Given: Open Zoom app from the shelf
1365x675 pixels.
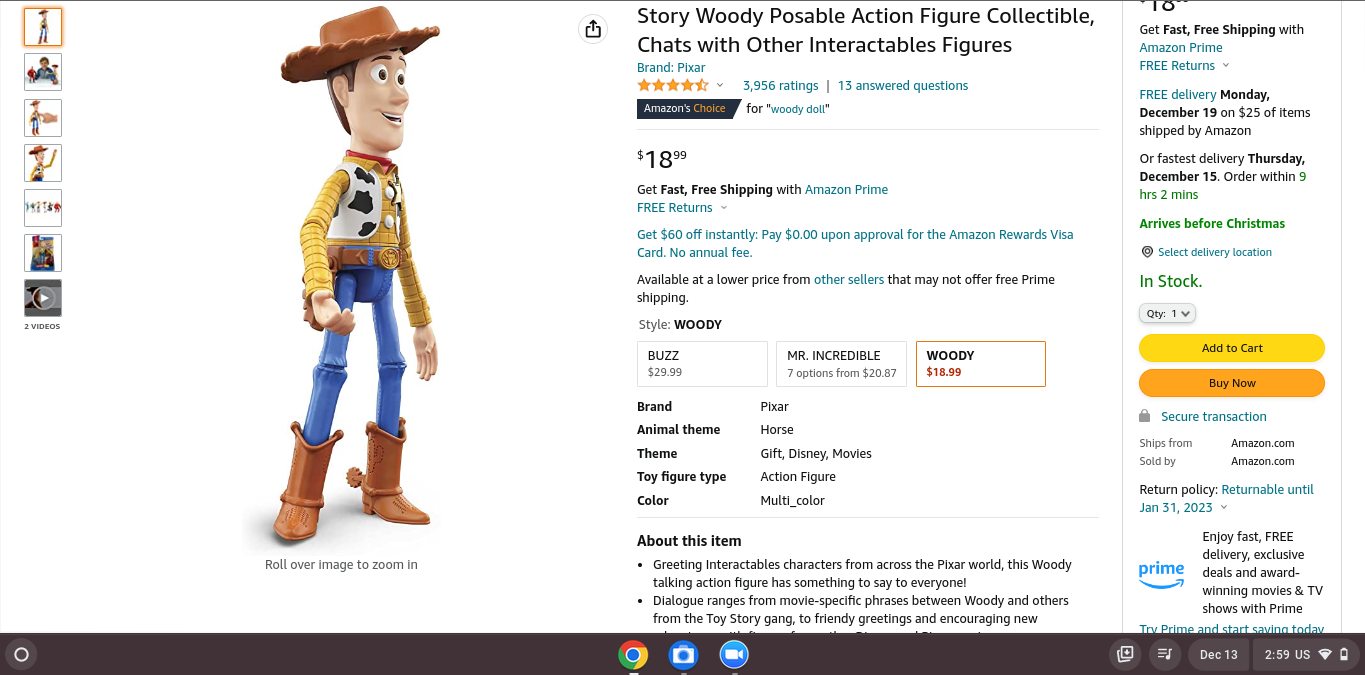Looking at the screenshot, I should tap(734, 655).
